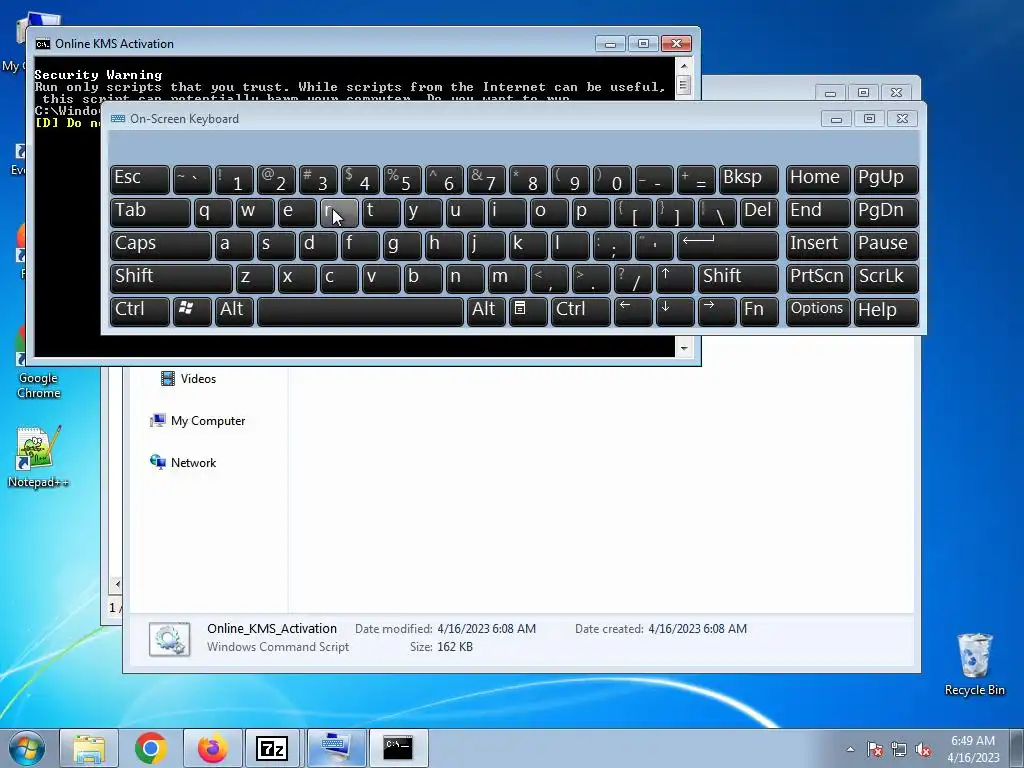Click the down arrow key
Viewport: 1024px width, 768px height.
pos(675,311)
